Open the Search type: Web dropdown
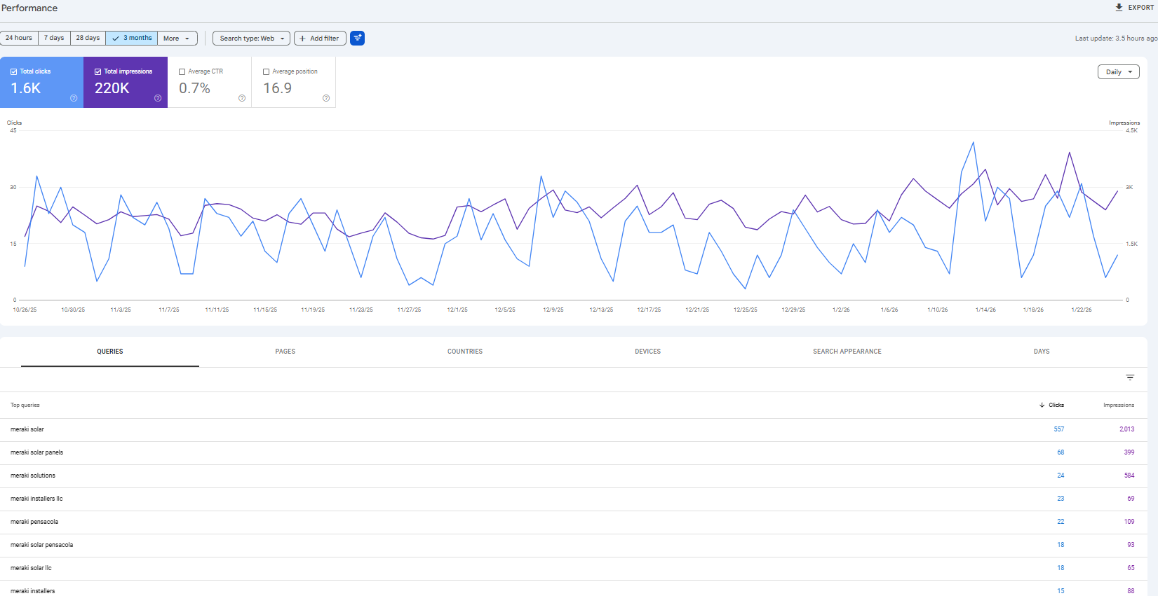Screen dimensions: 1158x596 [251, 38]
